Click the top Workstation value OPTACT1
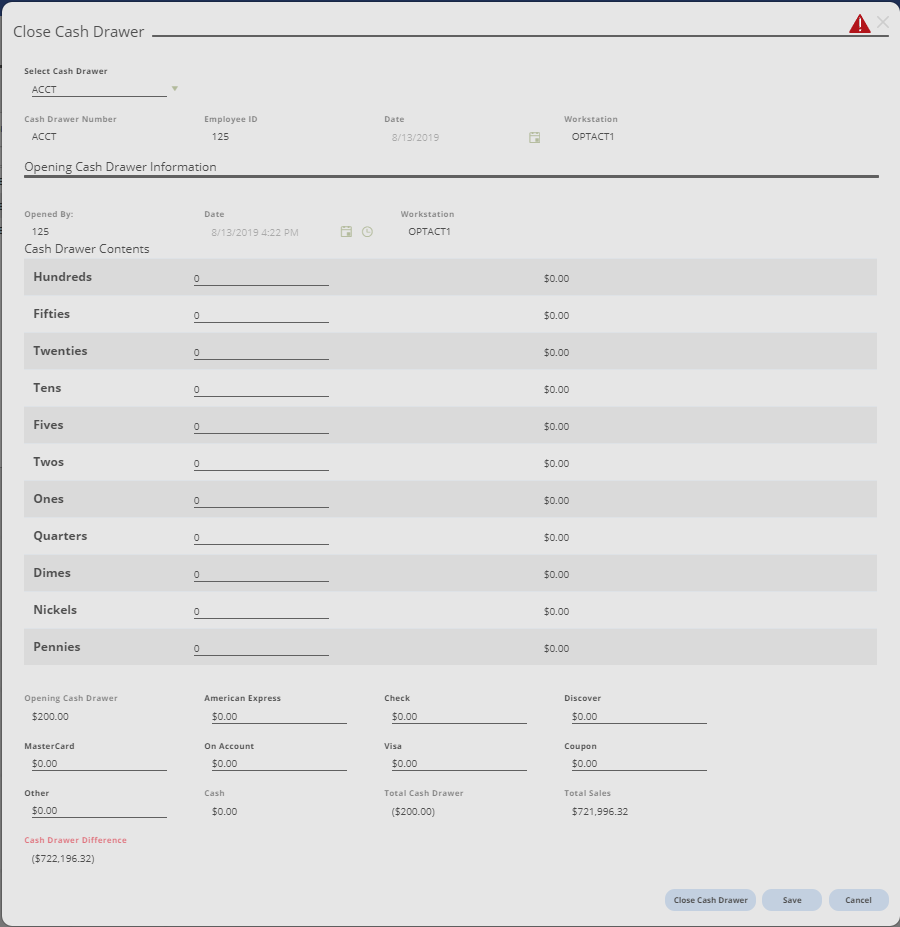Screen dimensions: 900x927 click(593, 137)
